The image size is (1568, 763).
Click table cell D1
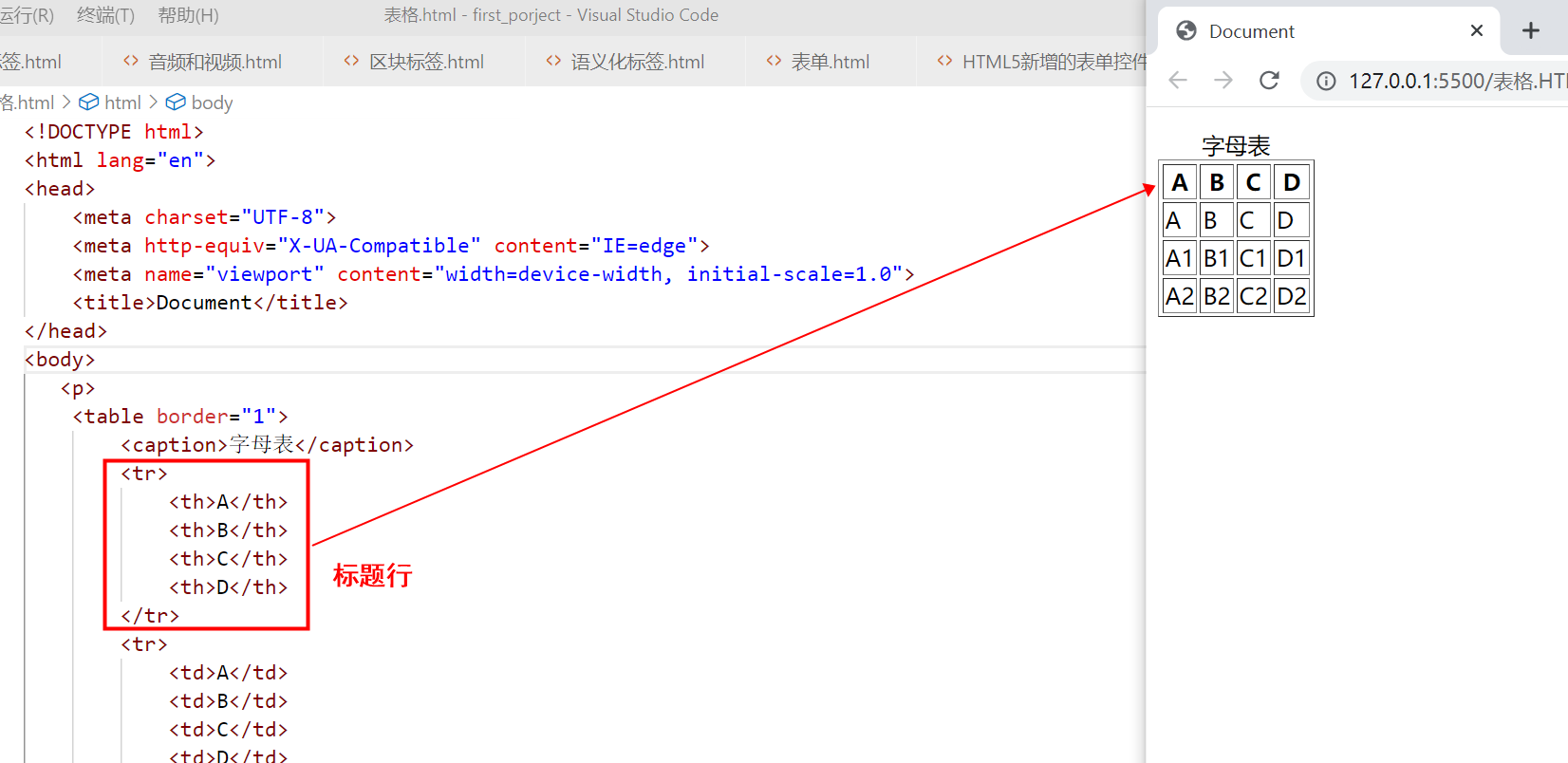coord(1292,258)
